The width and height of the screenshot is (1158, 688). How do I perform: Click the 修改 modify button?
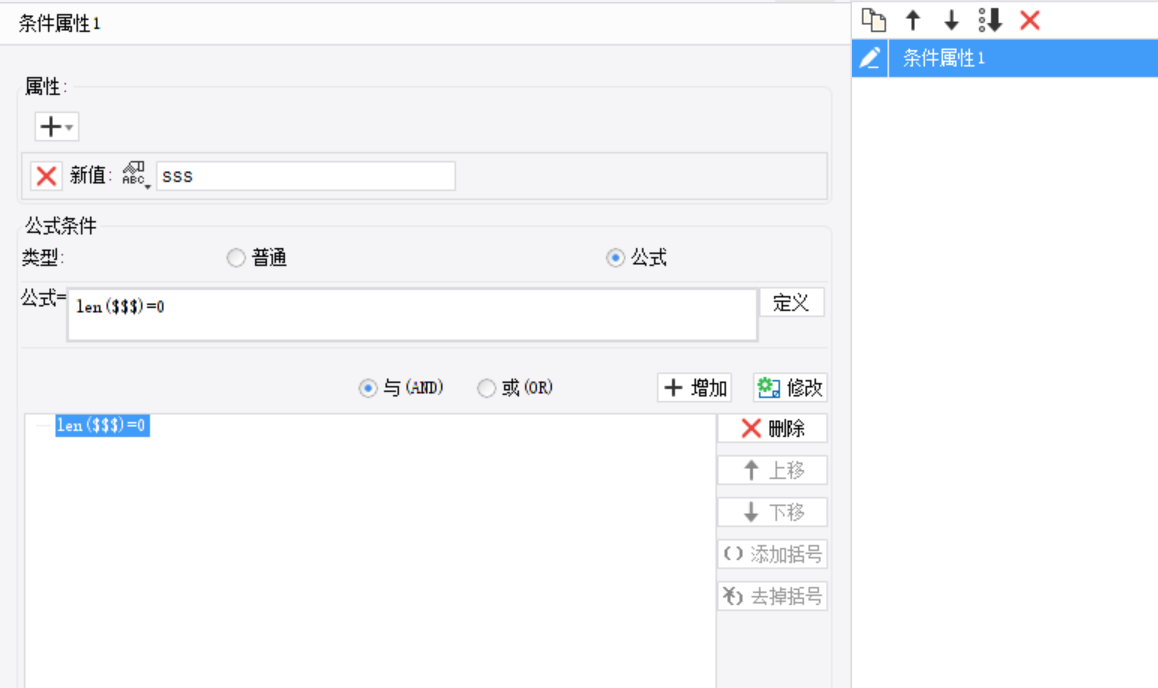coord(790,388)
